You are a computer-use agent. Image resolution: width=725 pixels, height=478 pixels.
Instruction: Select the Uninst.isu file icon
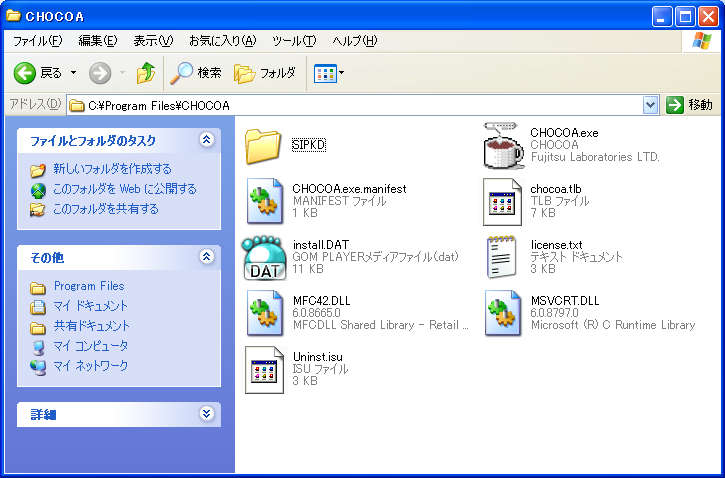tap(265, 369)
